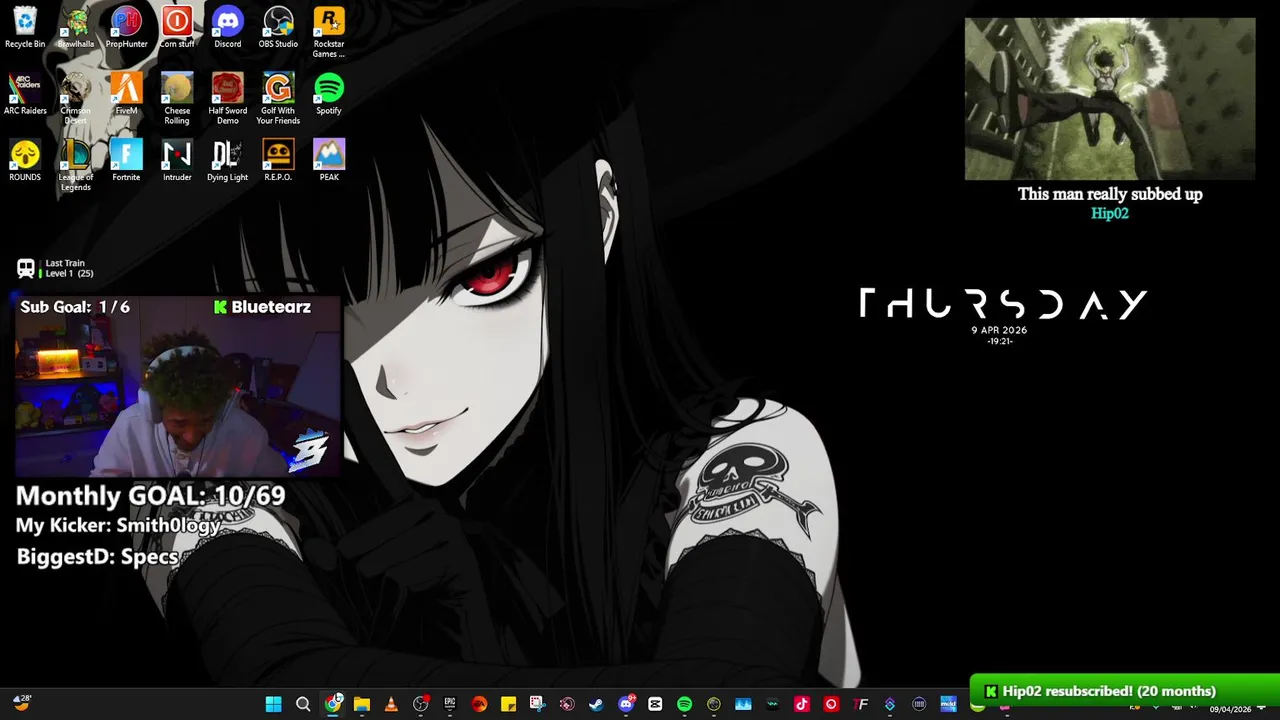Click the My Kicker: Smith0logy text
The height and width of the screenshot is (720, 1280).
click(x=118, y=525)
